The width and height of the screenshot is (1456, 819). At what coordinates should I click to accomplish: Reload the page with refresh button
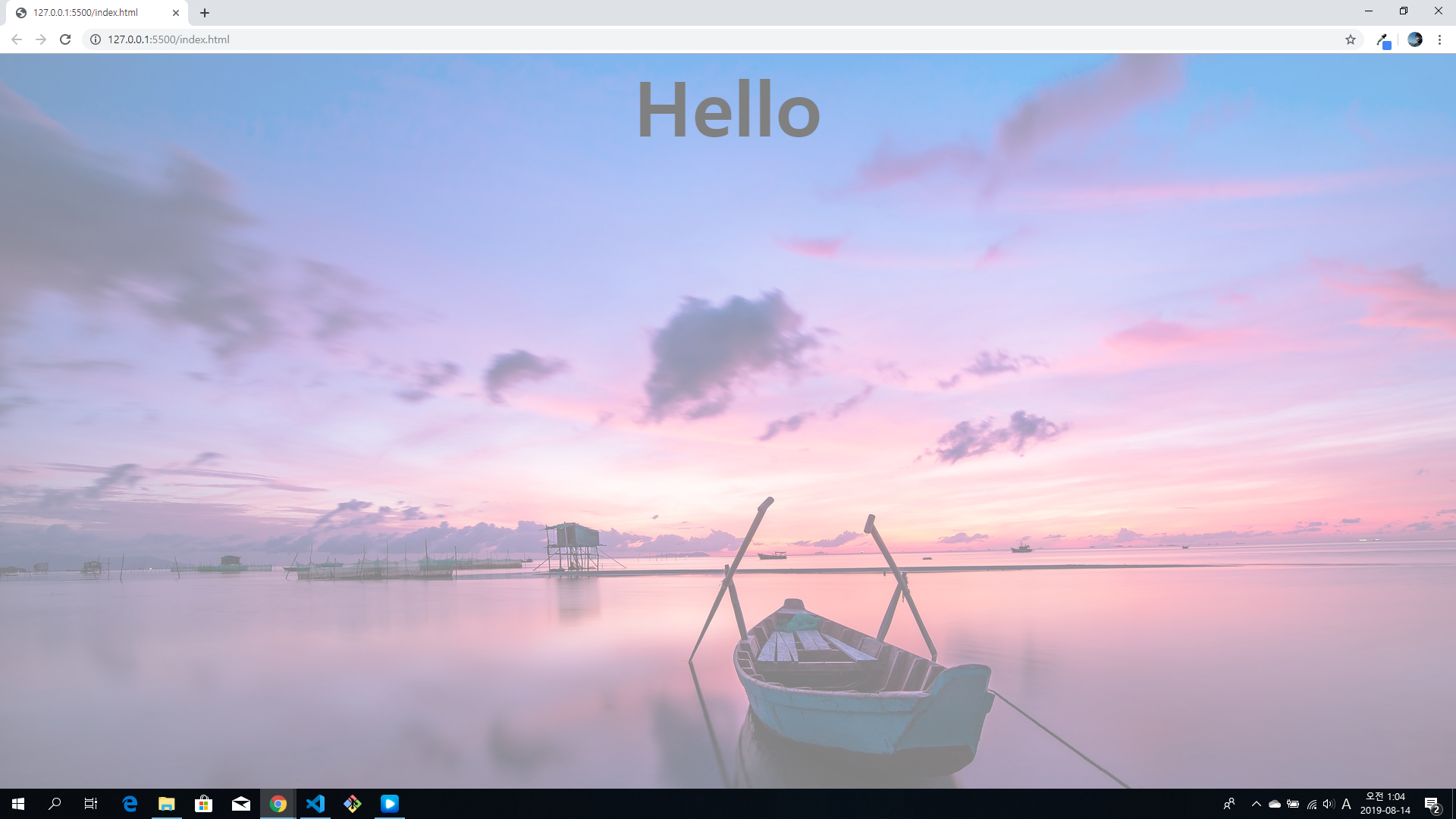click(x=65, y=39)
